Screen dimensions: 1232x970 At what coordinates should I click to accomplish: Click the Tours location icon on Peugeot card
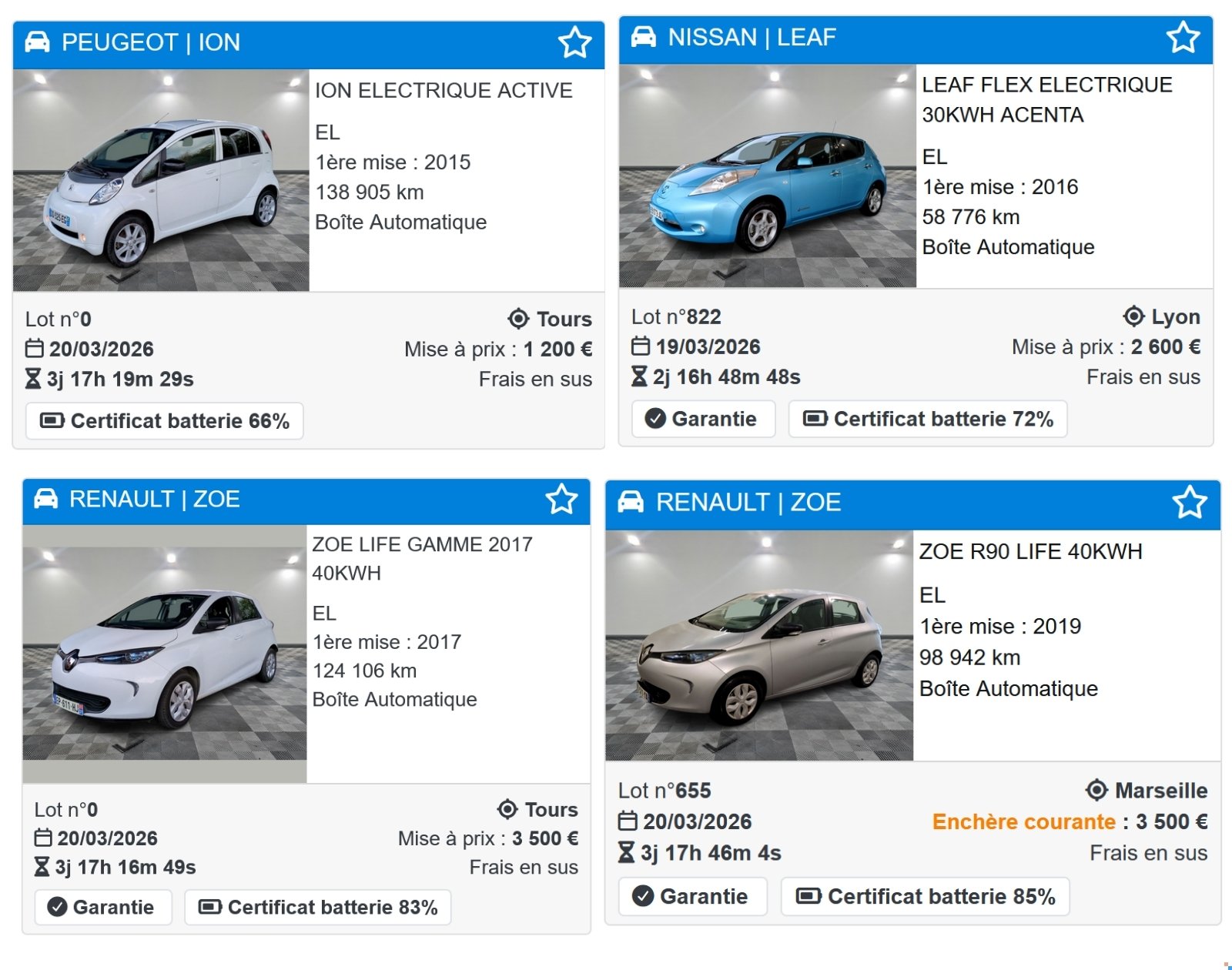click(x=518, y=319)
